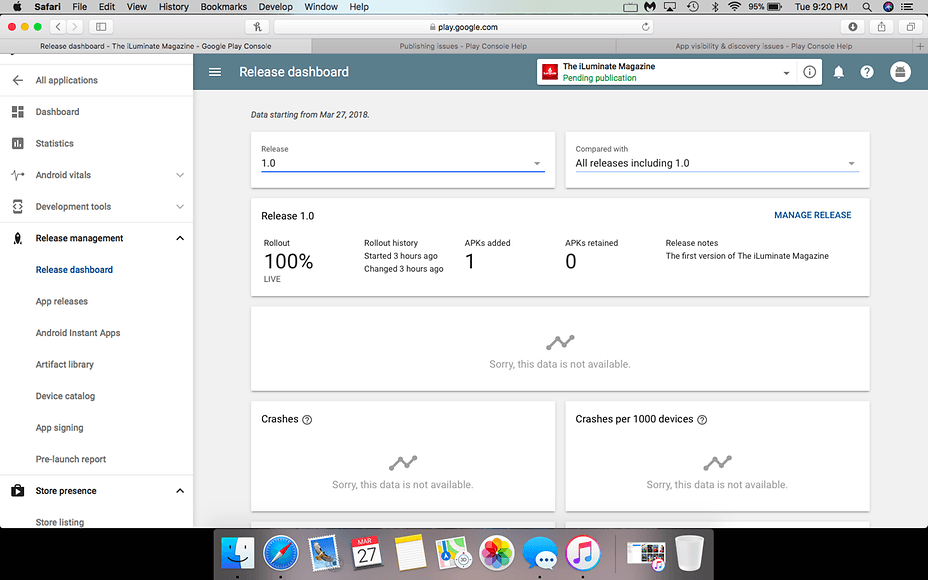The image size is (928, 580).
Task: Open Calendar from the dock
Action: coord(367,553)
